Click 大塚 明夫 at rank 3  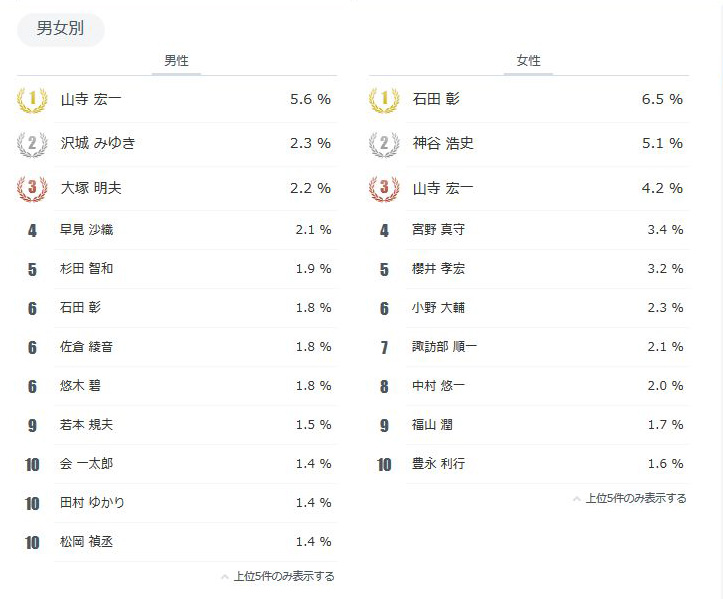91,187
